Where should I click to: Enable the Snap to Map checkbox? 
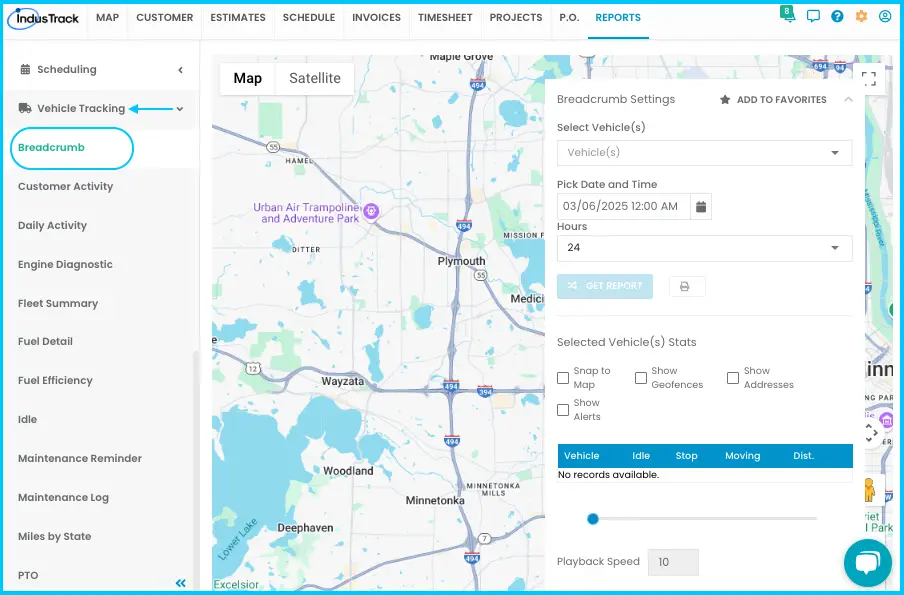563,378
